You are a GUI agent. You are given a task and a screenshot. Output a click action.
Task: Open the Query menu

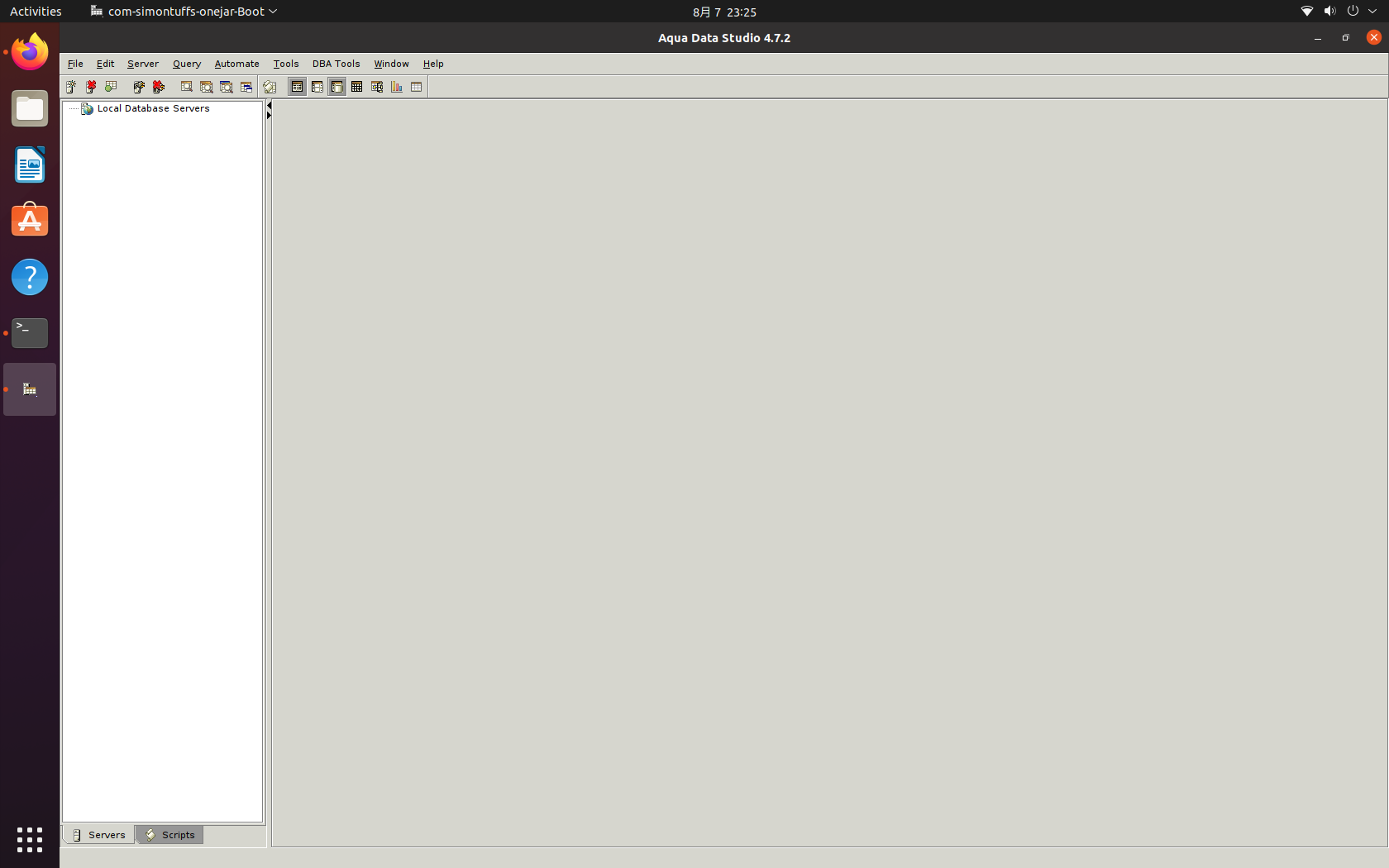(x=187, y=64)
